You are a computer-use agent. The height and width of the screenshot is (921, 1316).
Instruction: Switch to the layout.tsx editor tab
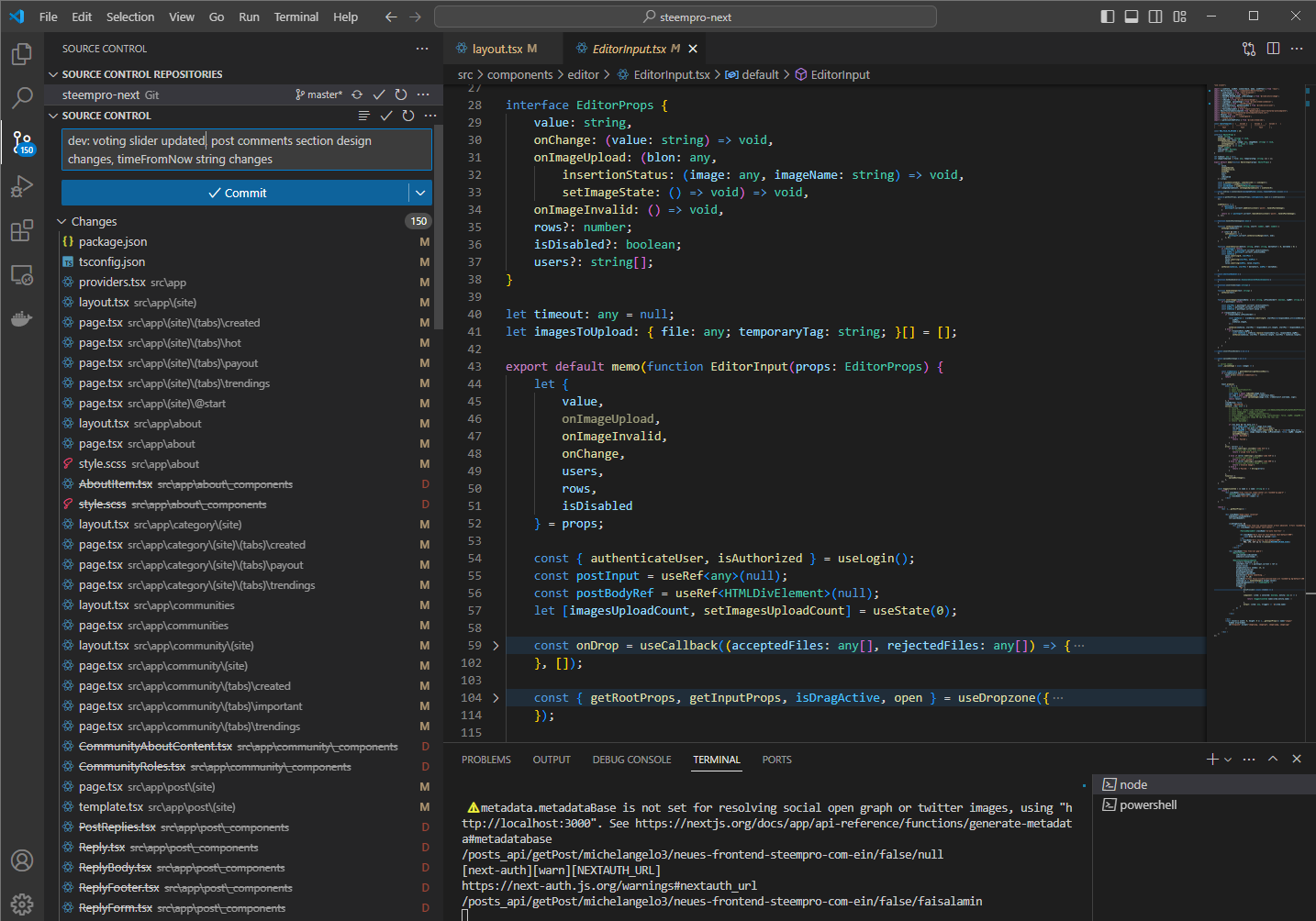[x=496, y=49]
